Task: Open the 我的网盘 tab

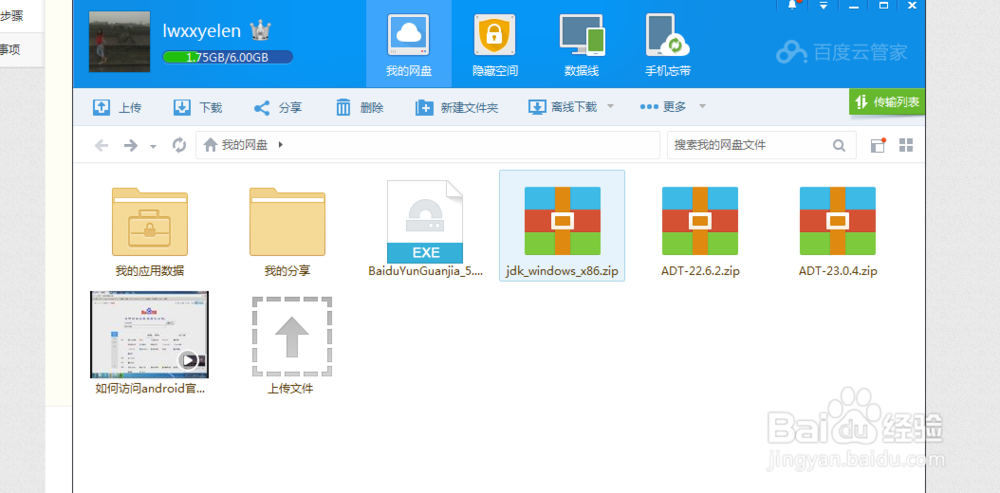Action: 409,43
